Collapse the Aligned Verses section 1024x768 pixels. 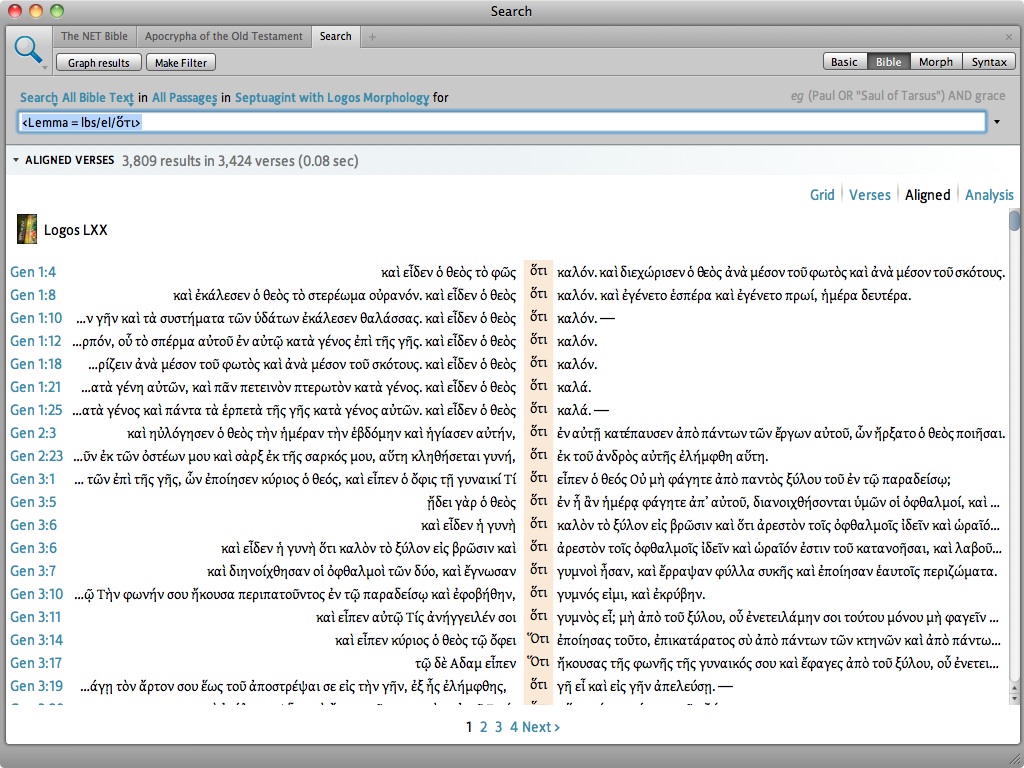16,160
